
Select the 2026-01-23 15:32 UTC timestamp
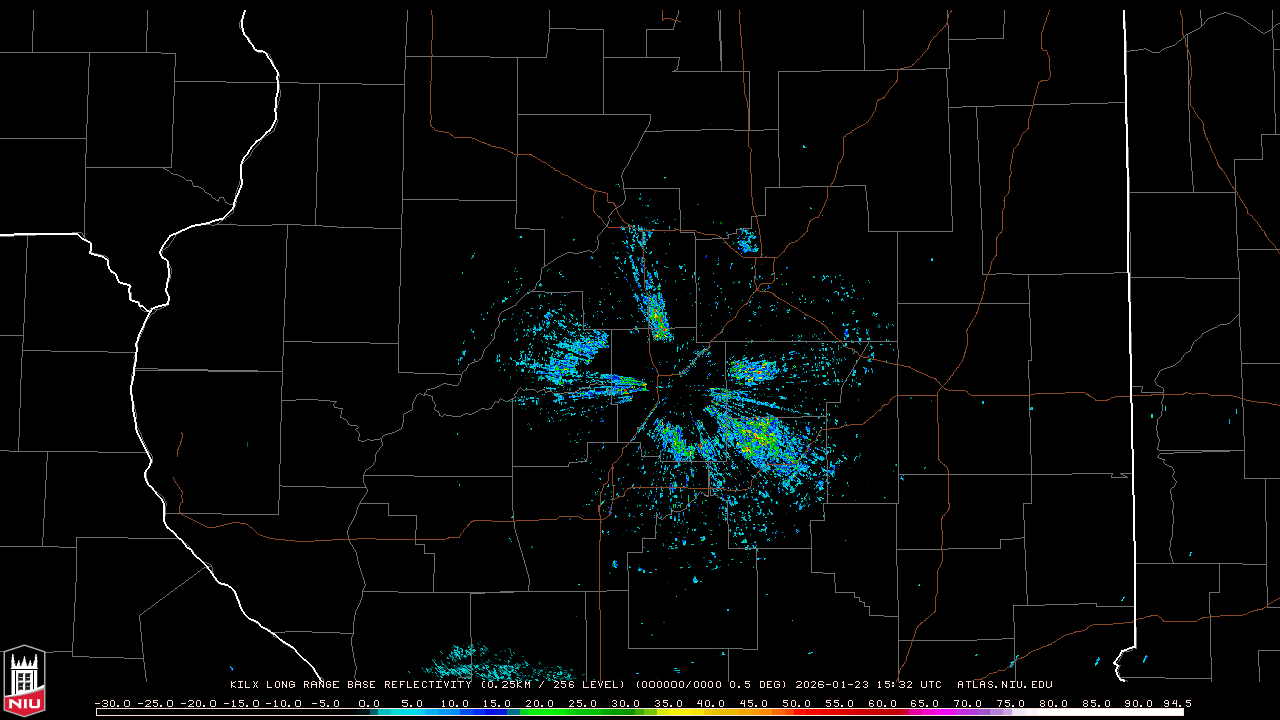[869, 685]
